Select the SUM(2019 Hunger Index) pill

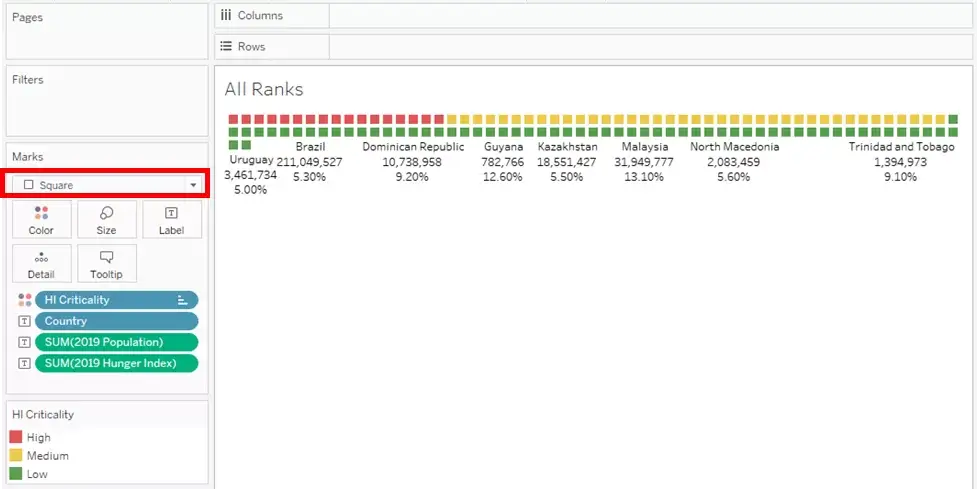click(x=117, y=363)
